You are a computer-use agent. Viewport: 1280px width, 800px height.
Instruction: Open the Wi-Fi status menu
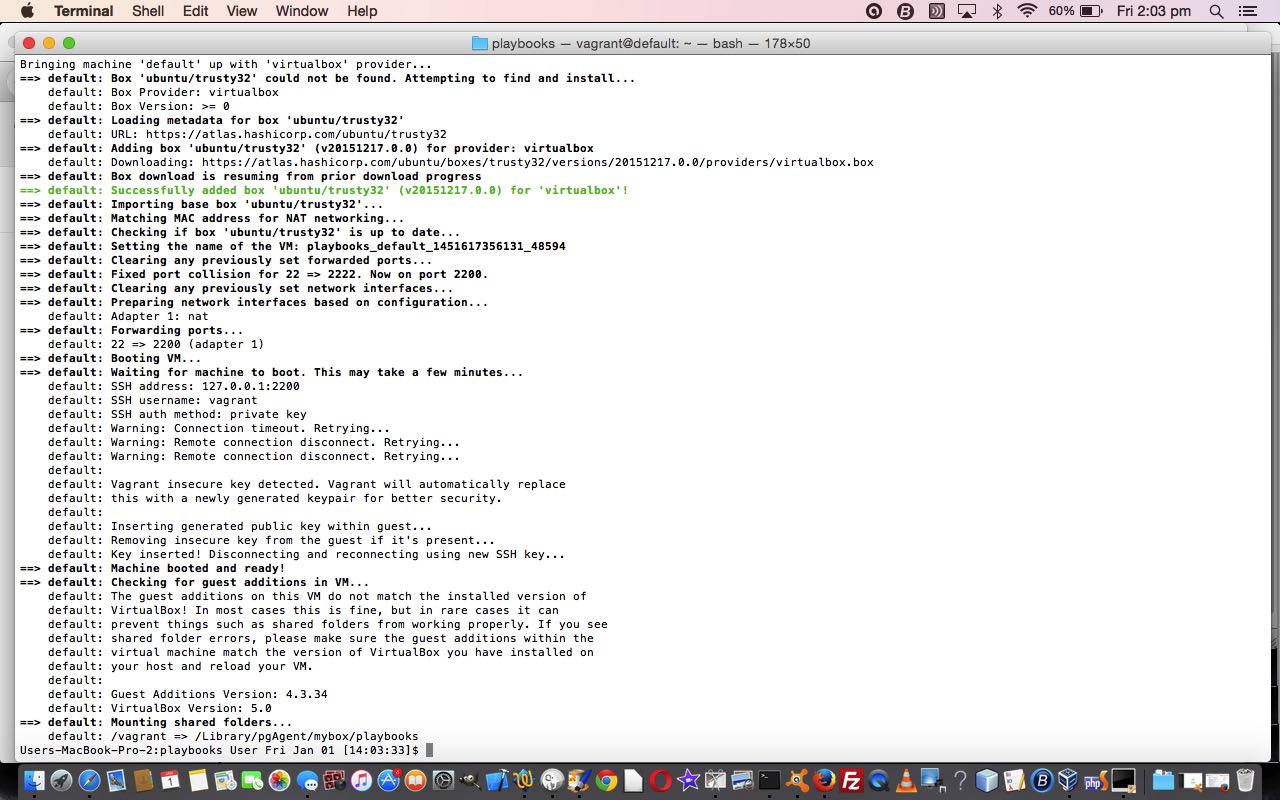tap(1027, 11)
